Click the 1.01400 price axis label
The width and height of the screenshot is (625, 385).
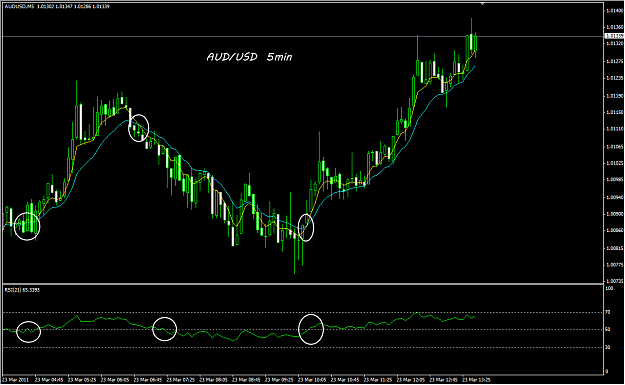tap(614, 11)
